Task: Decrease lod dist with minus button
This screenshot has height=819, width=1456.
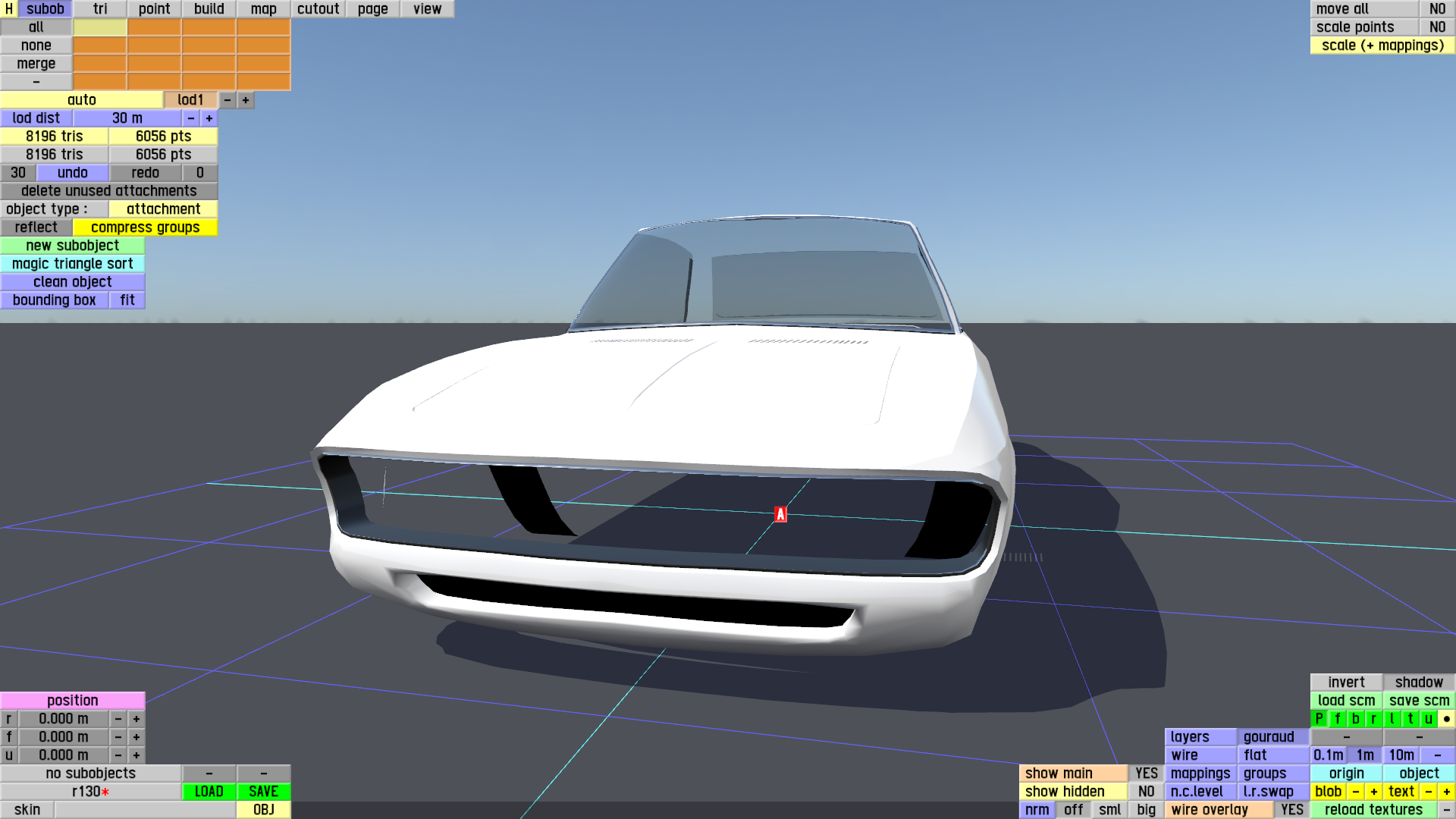Action: coord(191,118)
